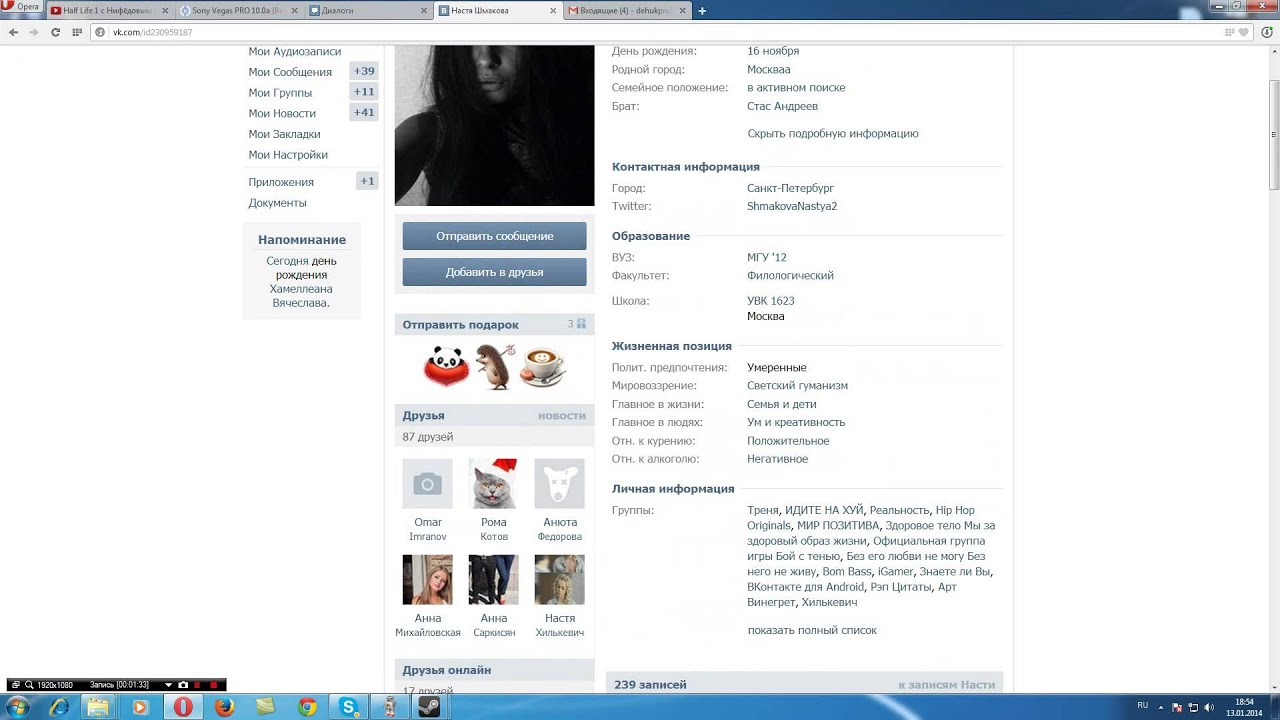Select the panda heart gift
Image resolution: width=1280 pixels, height=720 pixels.
click(447, 367)
